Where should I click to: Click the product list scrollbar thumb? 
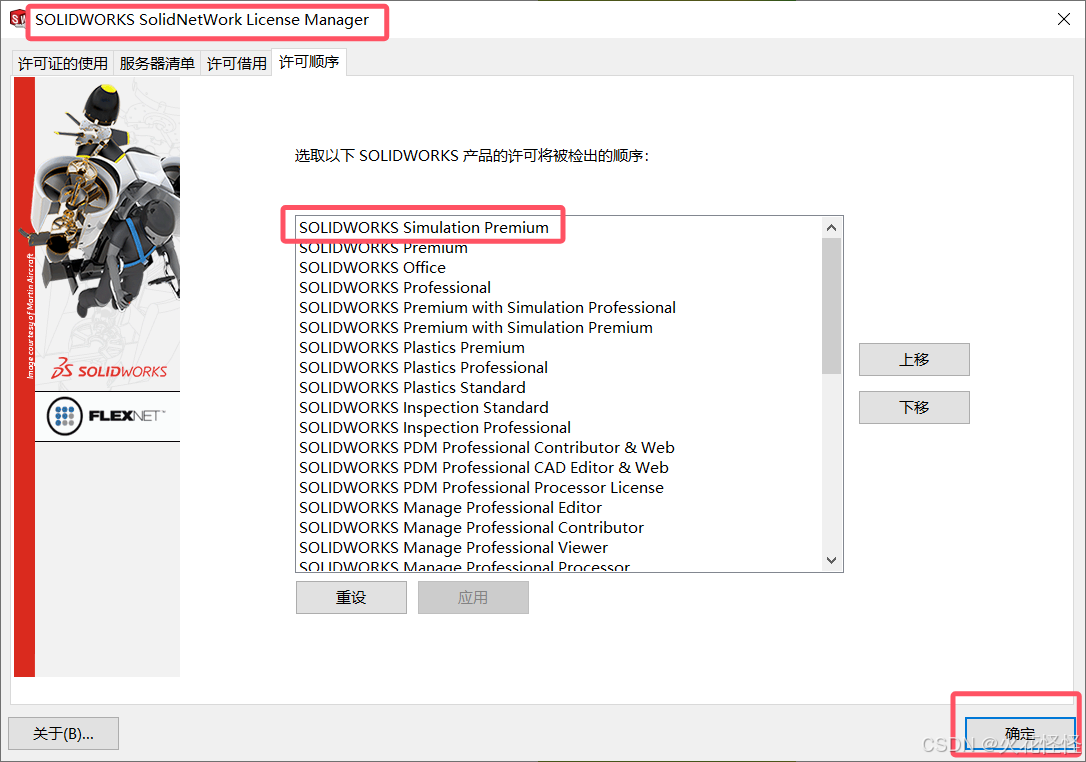point(832,305)
